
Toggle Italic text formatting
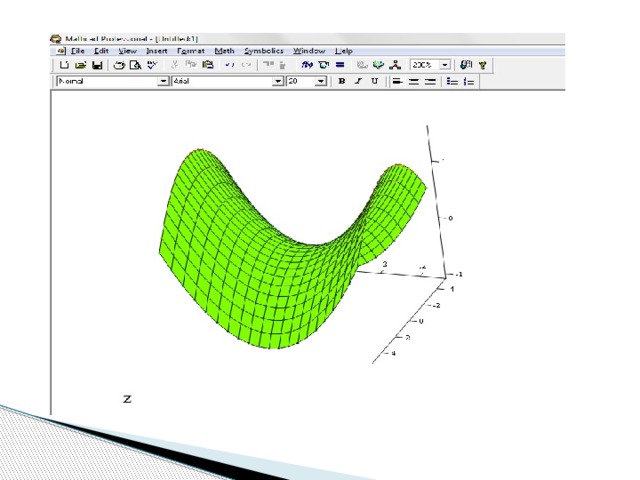click(358, 82)
